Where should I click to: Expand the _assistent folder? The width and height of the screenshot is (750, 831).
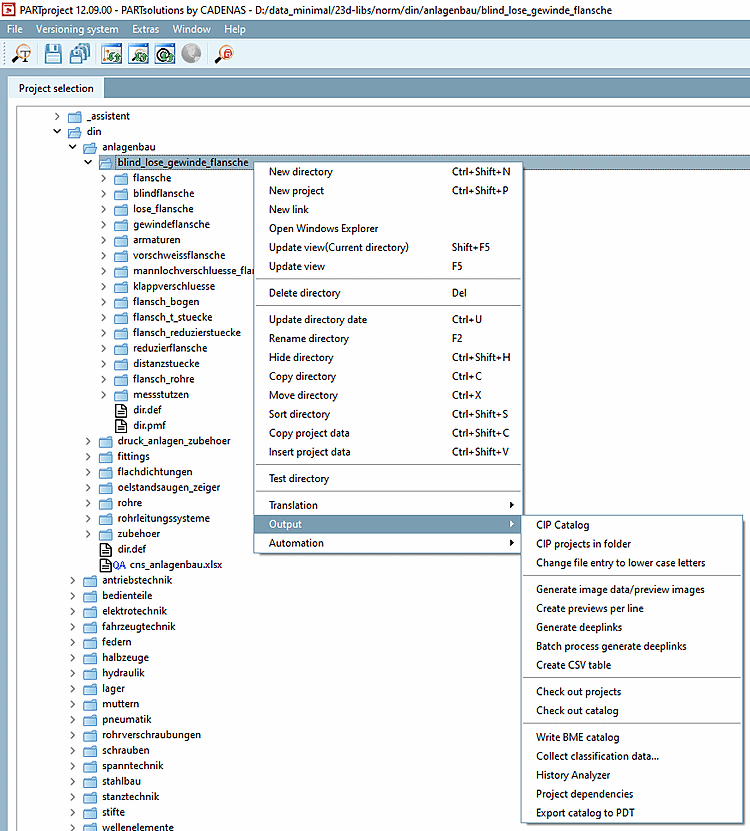coord(57,116)
